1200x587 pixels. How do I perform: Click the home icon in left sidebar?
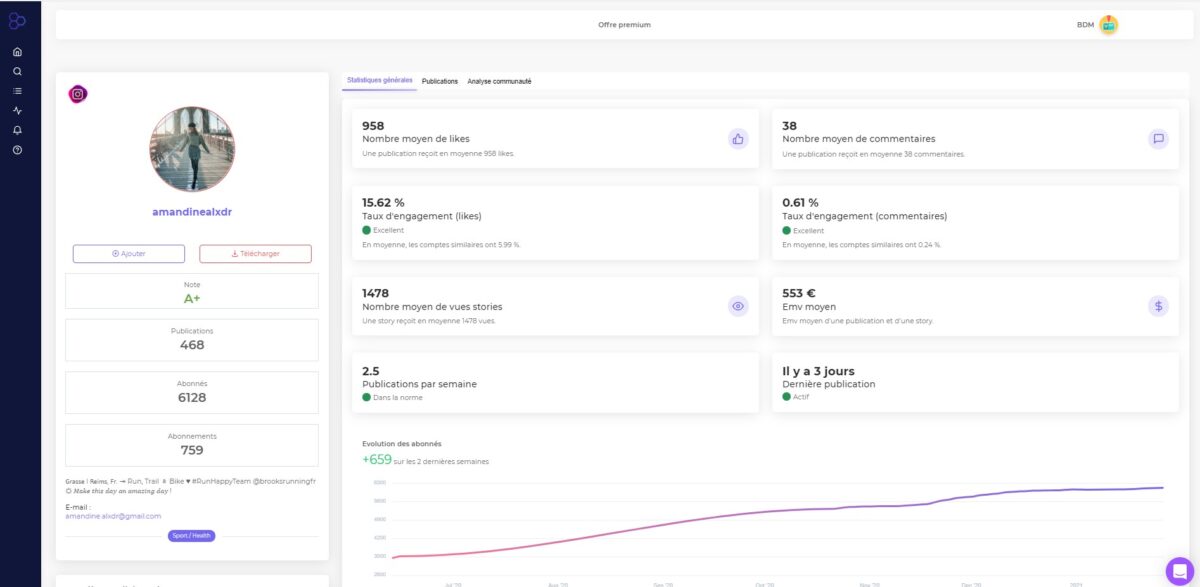pos(17,52)
